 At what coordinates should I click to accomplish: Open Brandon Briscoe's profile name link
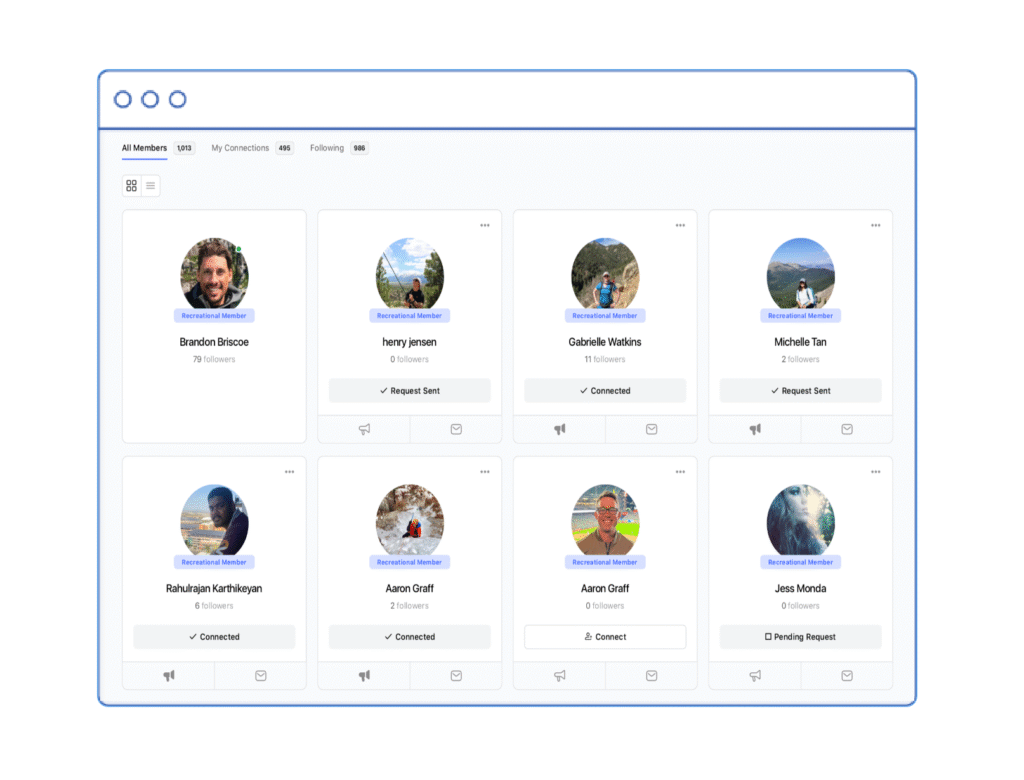point(214,342)
